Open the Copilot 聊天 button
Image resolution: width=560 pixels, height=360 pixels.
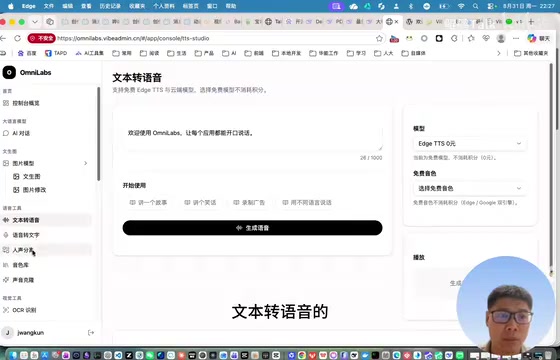(x=539, y=38)
